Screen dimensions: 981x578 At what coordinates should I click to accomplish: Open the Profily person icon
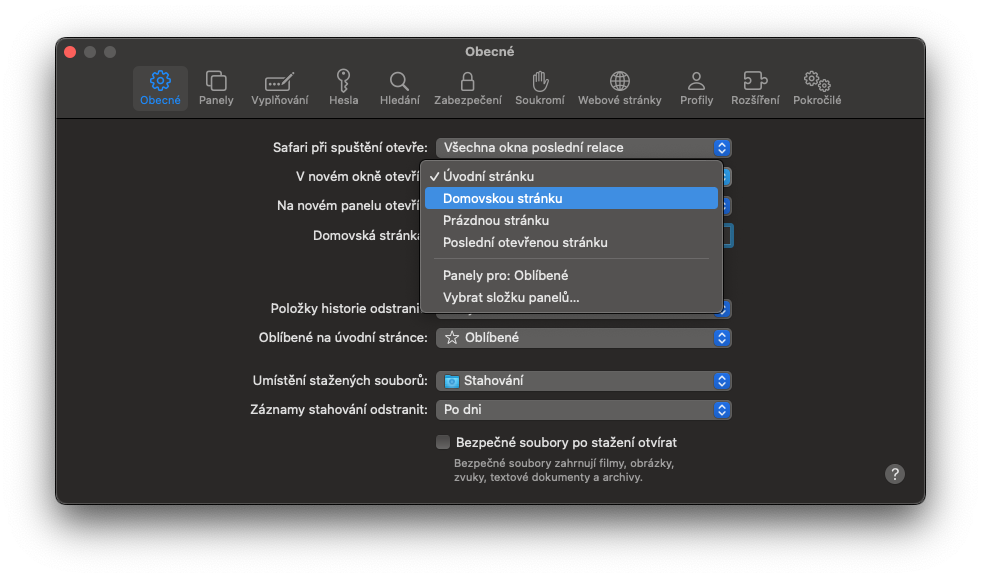coord(696,87)
